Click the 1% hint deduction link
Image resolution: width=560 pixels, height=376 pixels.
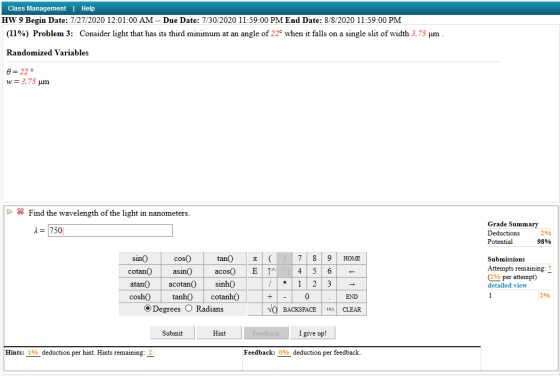pyautogui.click(x=33, y=352)
